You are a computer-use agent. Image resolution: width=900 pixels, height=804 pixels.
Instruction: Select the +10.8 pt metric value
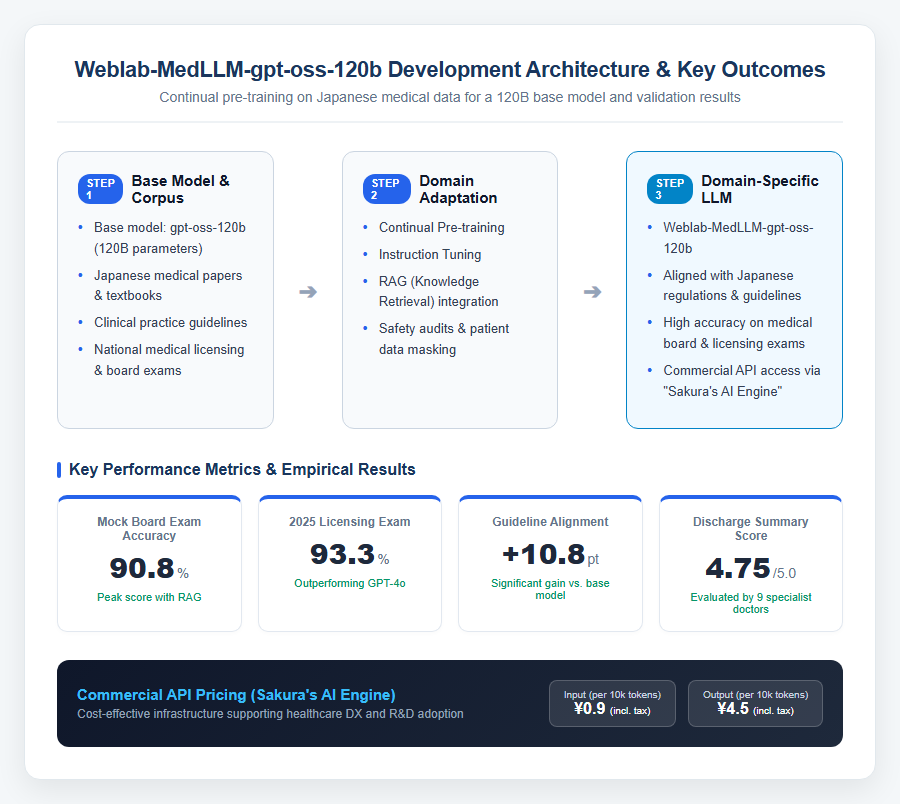[x=550, y=555]
